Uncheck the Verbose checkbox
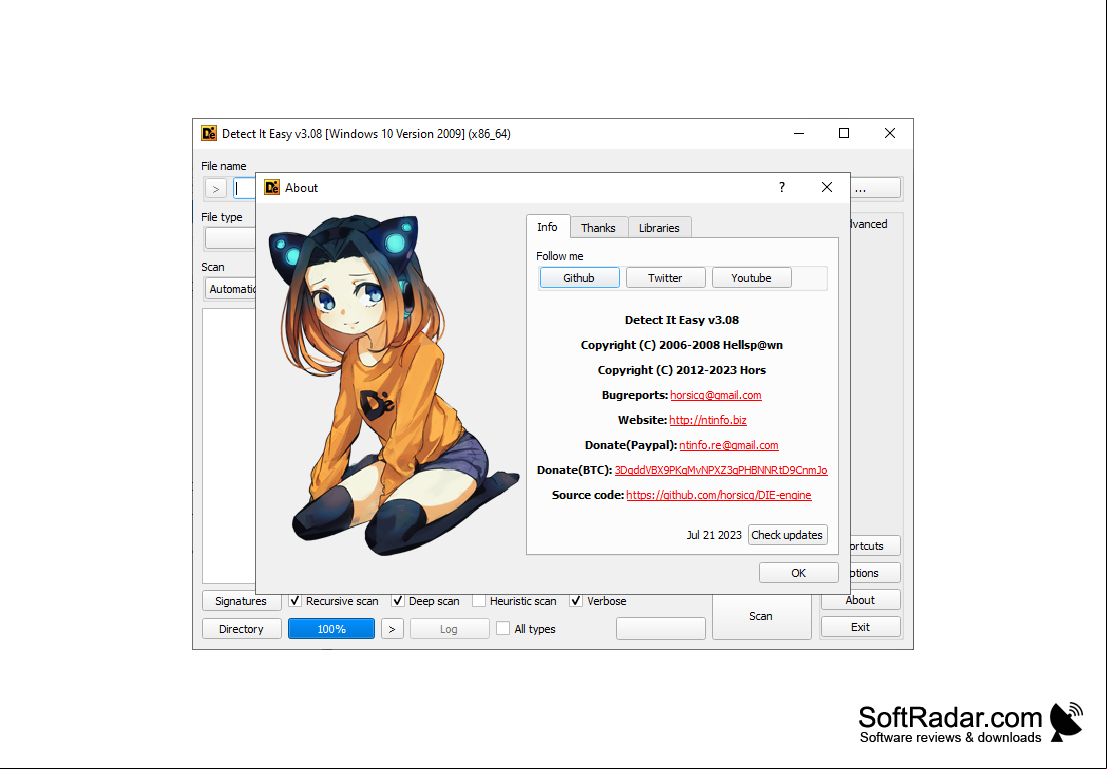 (576, 601)
